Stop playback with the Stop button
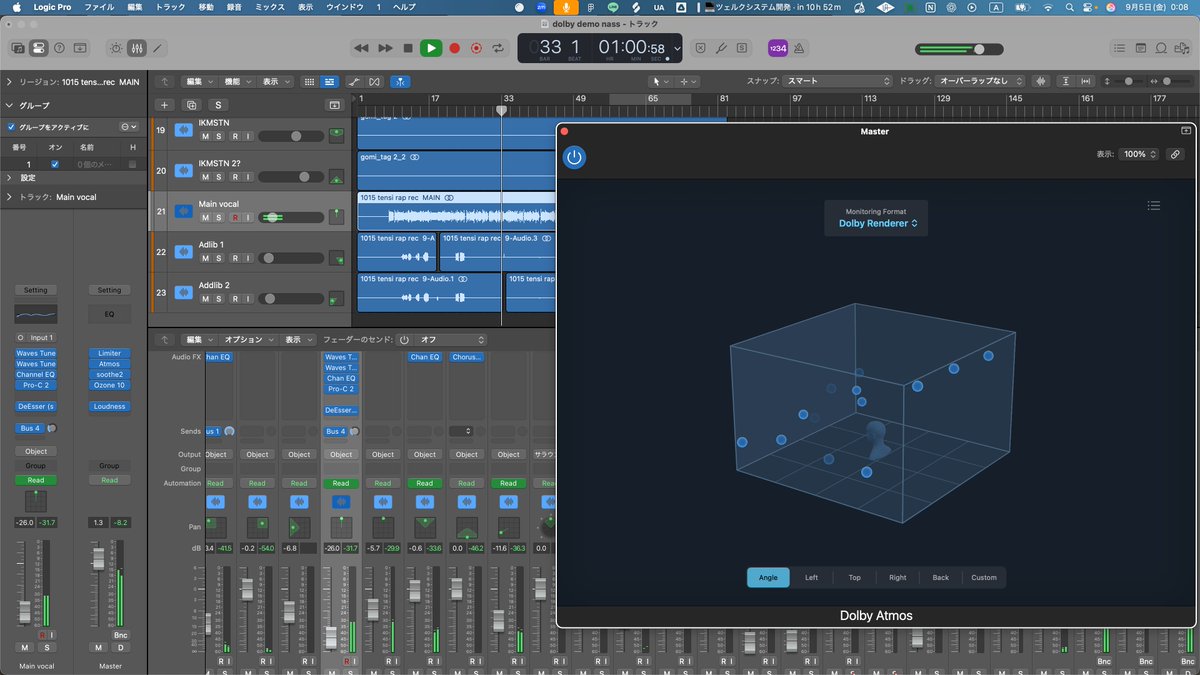Screen dimensions: 1200x675 408,47
